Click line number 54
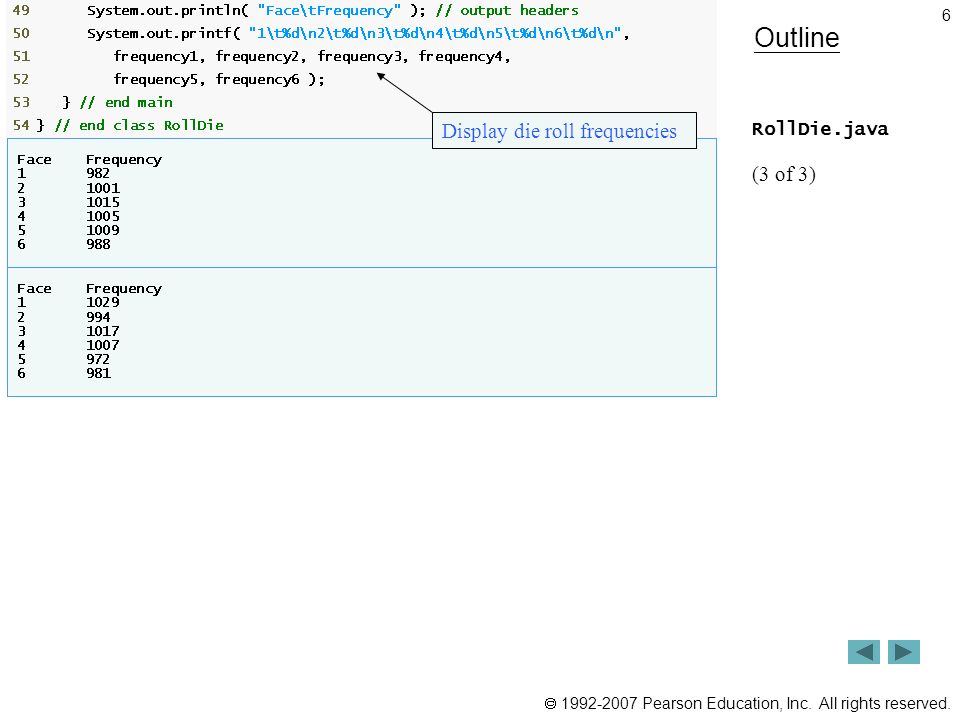This screenshot has height=720, width=960. point(21,126)
